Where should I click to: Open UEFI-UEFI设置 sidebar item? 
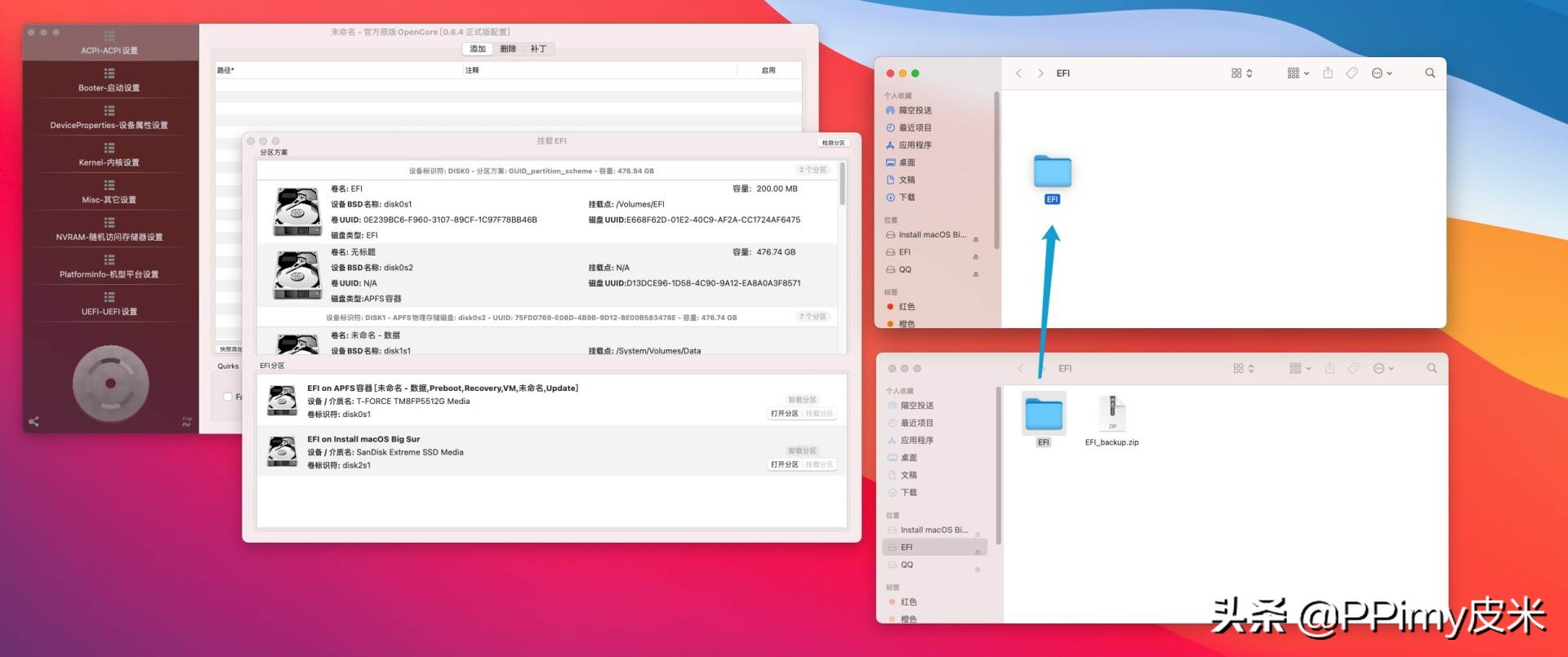[x=109, y=304]
